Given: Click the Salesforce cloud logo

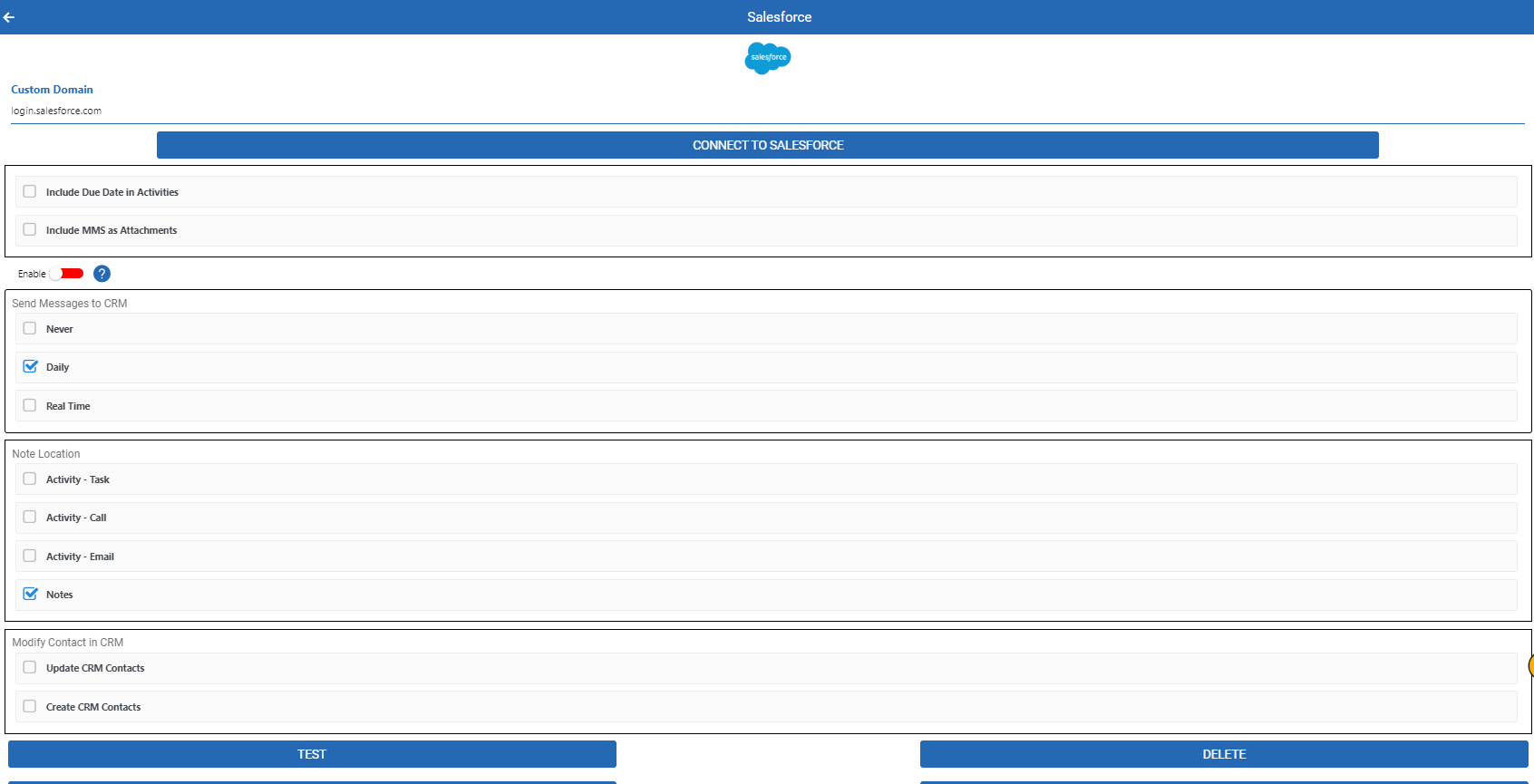Looking at the screenshot, I should click(768, 58).
